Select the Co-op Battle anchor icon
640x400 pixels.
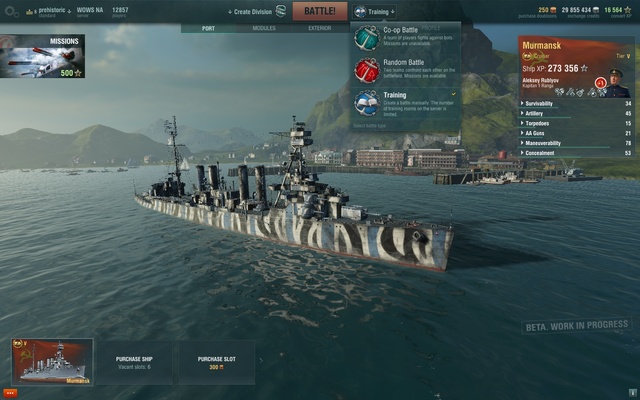click(x=367, y=38)
